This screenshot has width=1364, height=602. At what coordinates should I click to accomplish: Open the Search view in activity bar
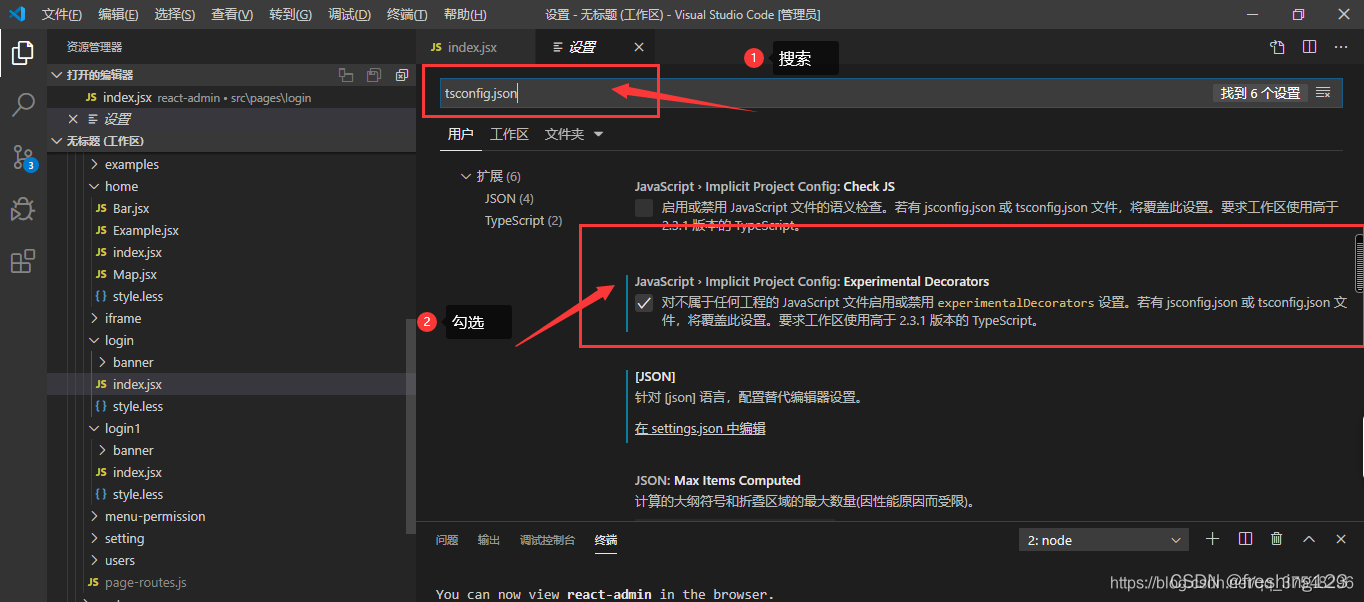23,105
